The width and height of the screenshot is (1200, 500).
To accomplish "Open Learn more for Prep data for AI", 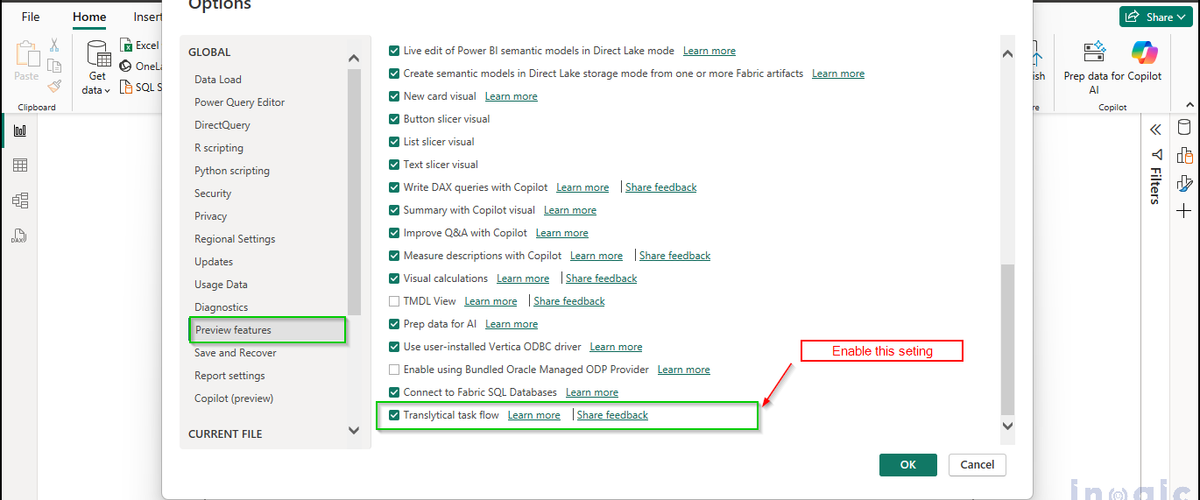I will 511,324.
